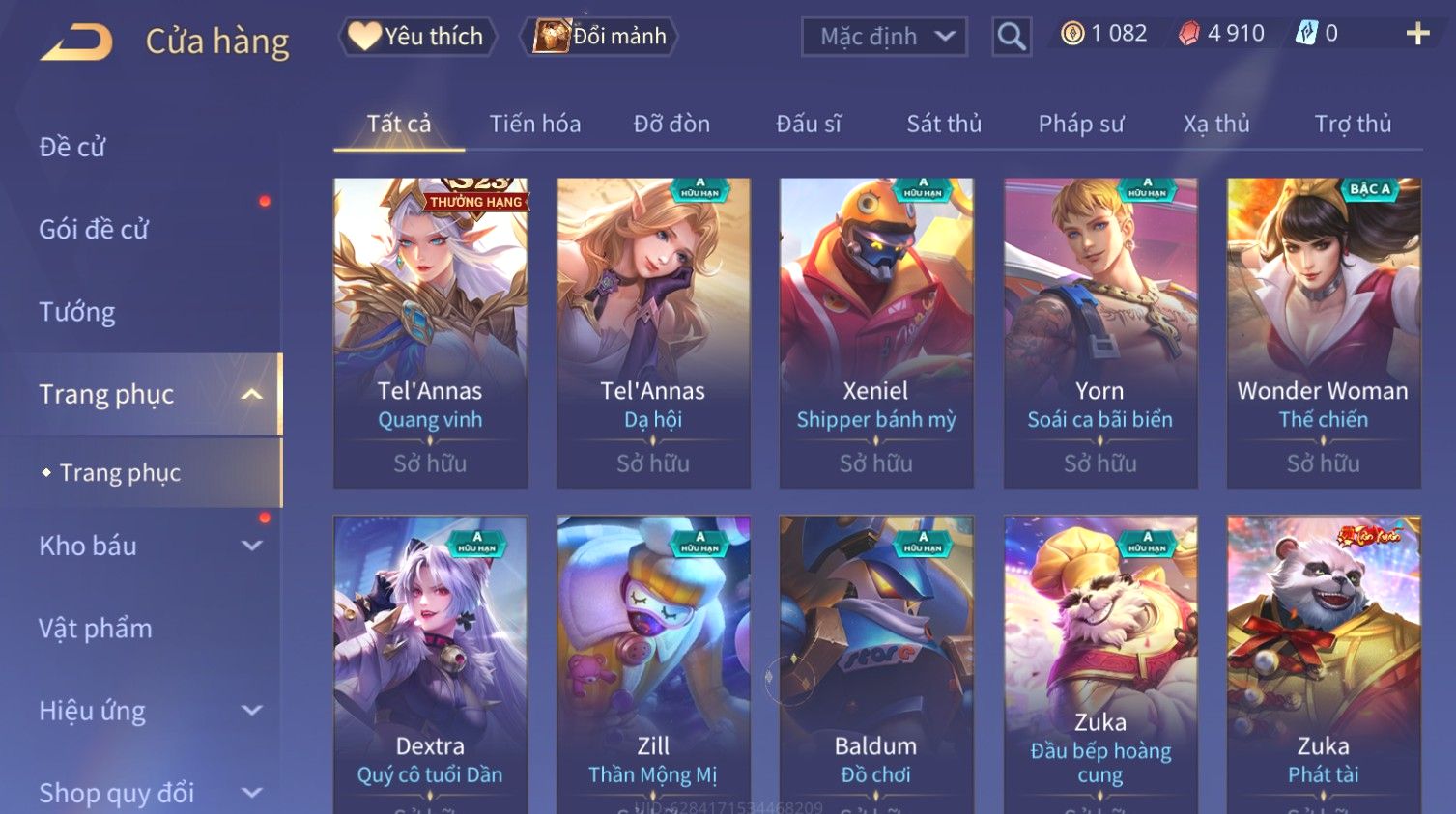Click the red gem currency icon
The width and height of the screenshot is (1456, 814).
[1189, 34]
